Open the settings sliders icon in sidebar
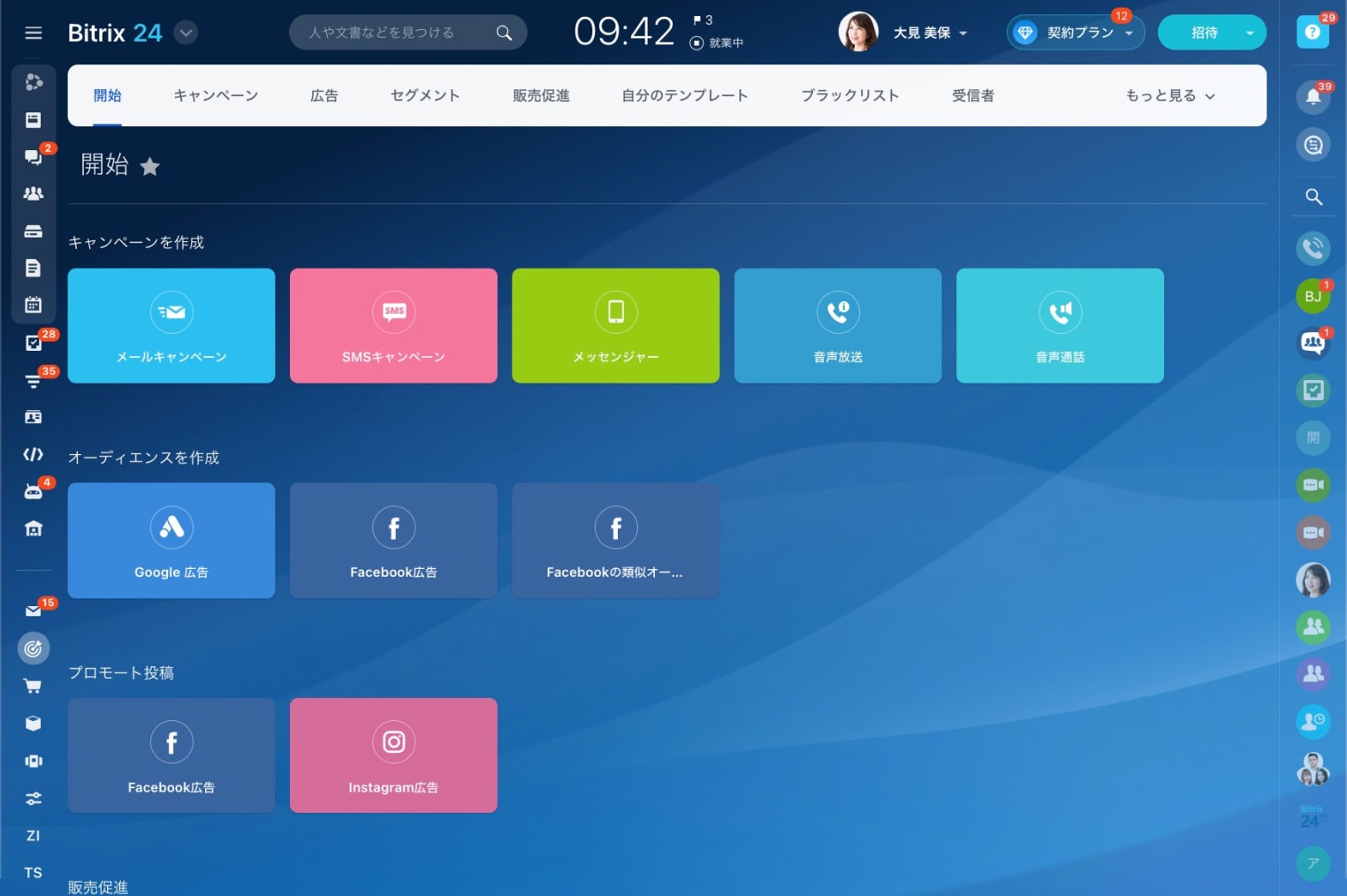Viewport: 1347px width, 896px height. pos(34,798)
